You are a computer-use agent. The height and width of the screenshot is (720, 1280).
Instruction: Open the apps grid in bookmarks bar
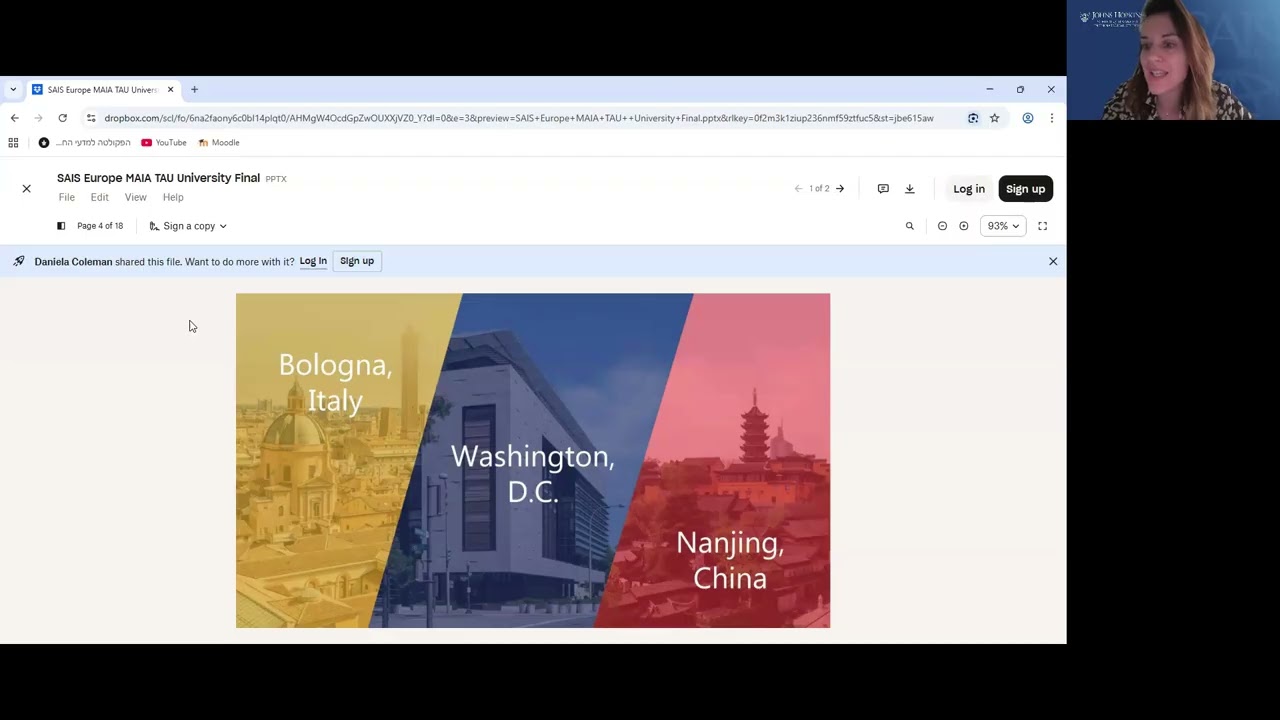13,143
